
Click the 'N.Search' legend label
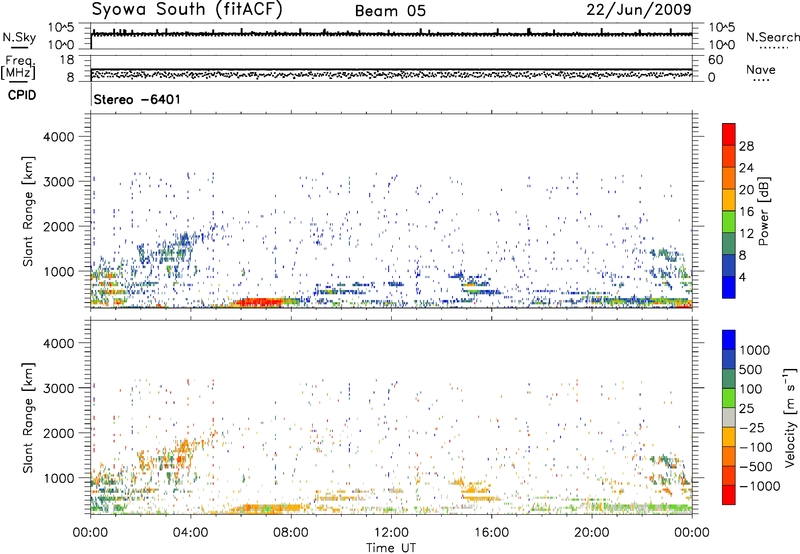pos(772,37)
